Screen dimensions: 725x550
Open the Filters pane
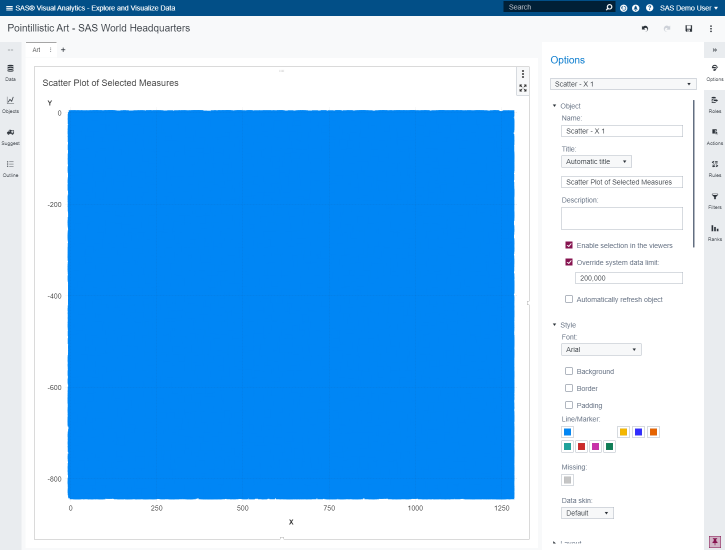pyautogui.click(x=714, y=201)
